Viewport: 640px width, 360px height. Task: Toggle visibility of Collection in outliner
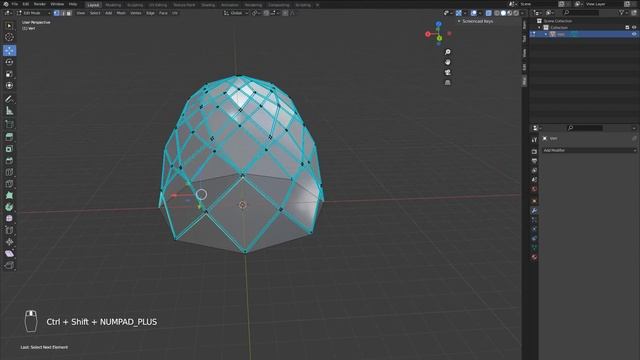[634, 27]
